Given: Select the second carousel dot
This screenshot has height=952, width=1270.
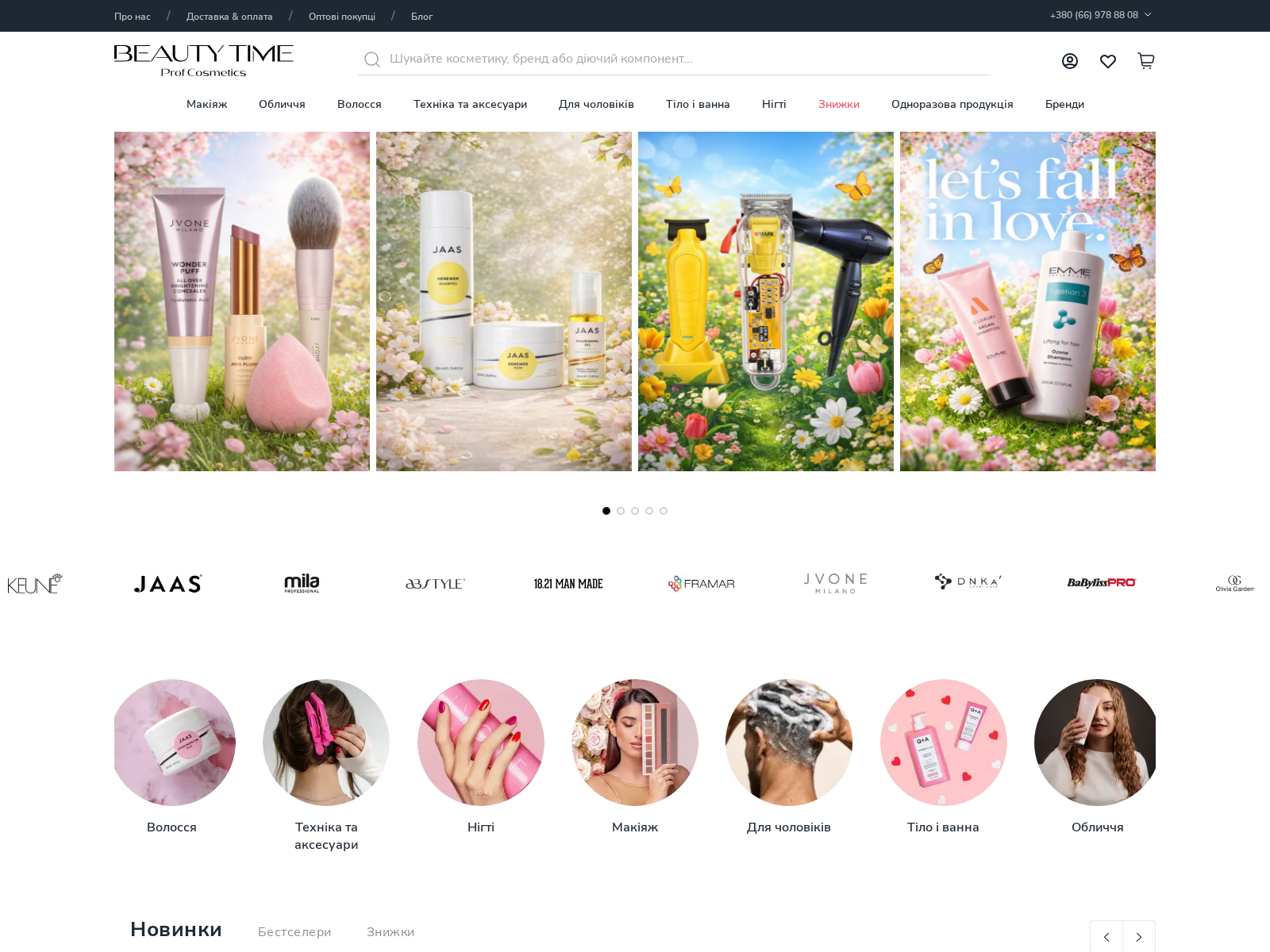Looking at the screenshot, I should 621,511.
